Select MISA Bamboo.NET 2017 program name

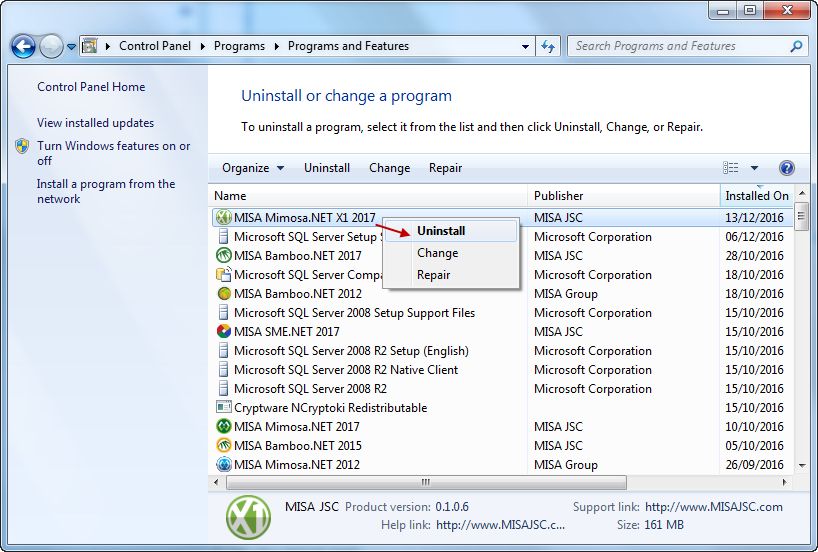click(298, 256)
